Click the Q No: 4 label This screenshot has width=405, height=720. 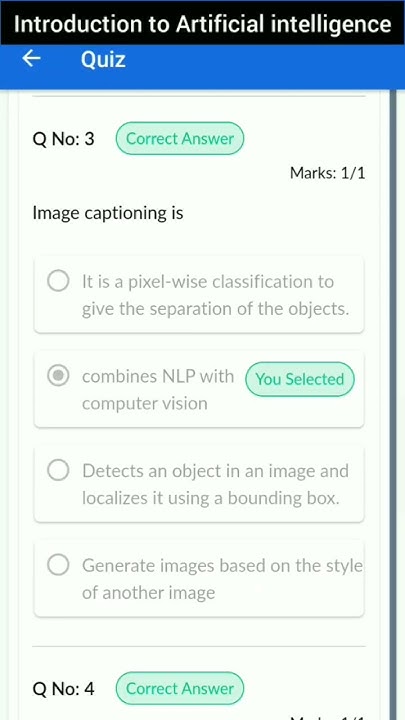point(63,689)
